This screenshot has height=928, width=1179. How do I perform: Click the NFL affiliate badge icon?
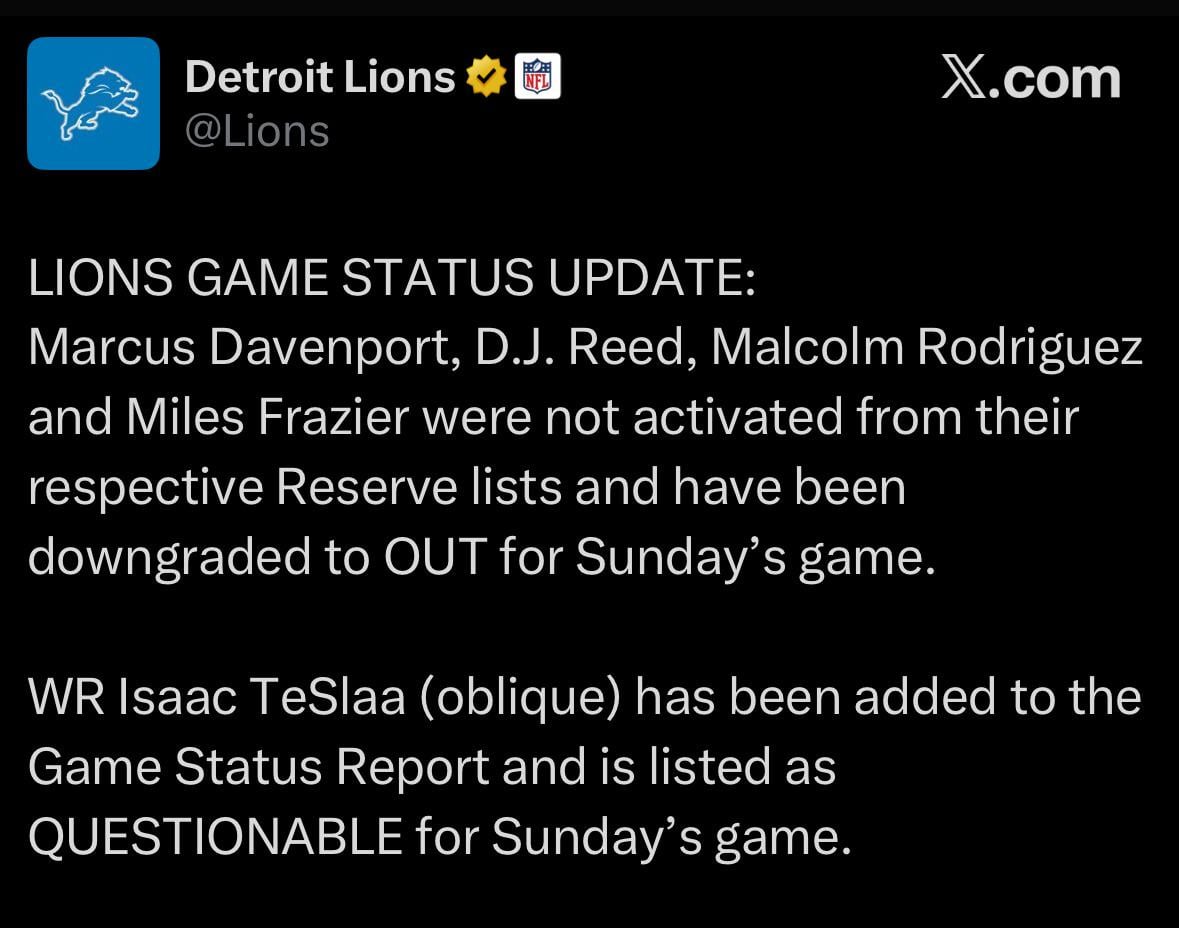click(537, 74)
